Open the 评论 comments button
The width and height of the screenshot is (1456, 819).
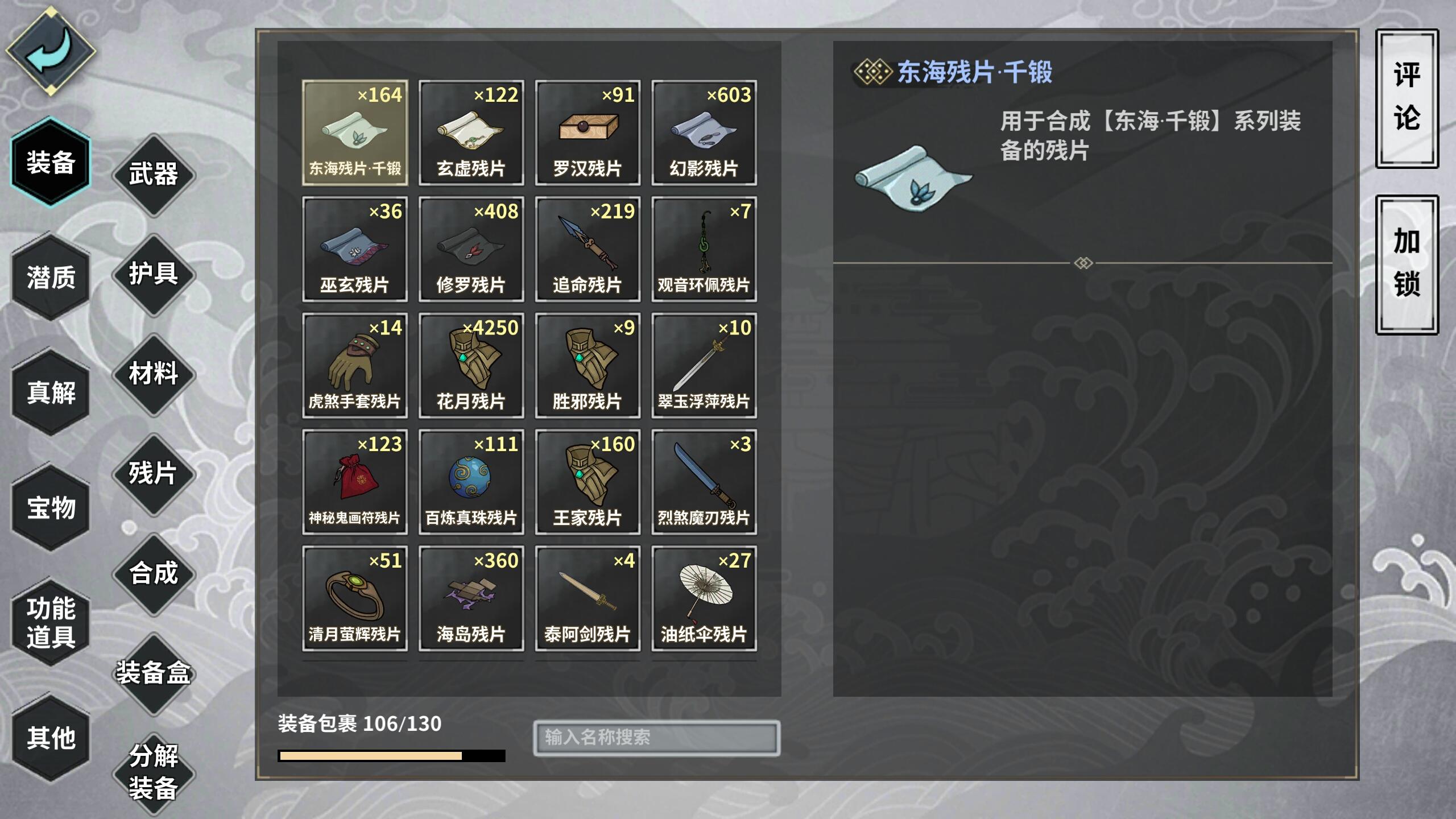coord(1407,98)
